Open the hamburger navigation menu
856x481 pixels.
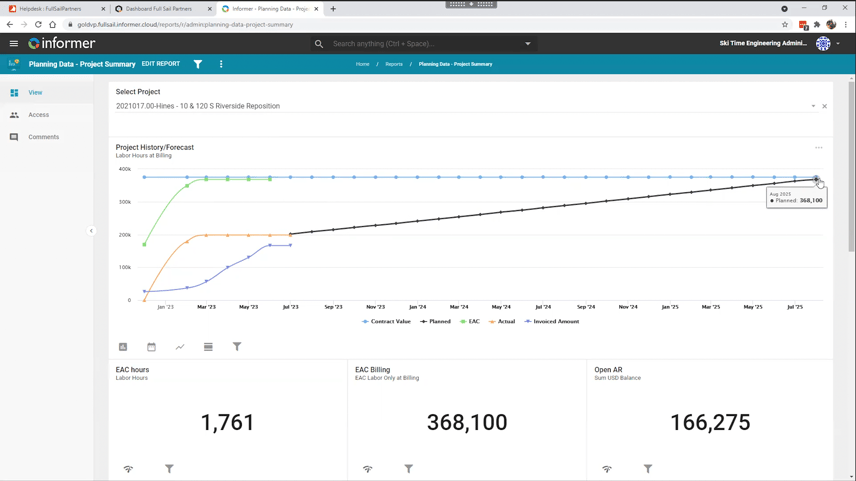pos(14,44)
